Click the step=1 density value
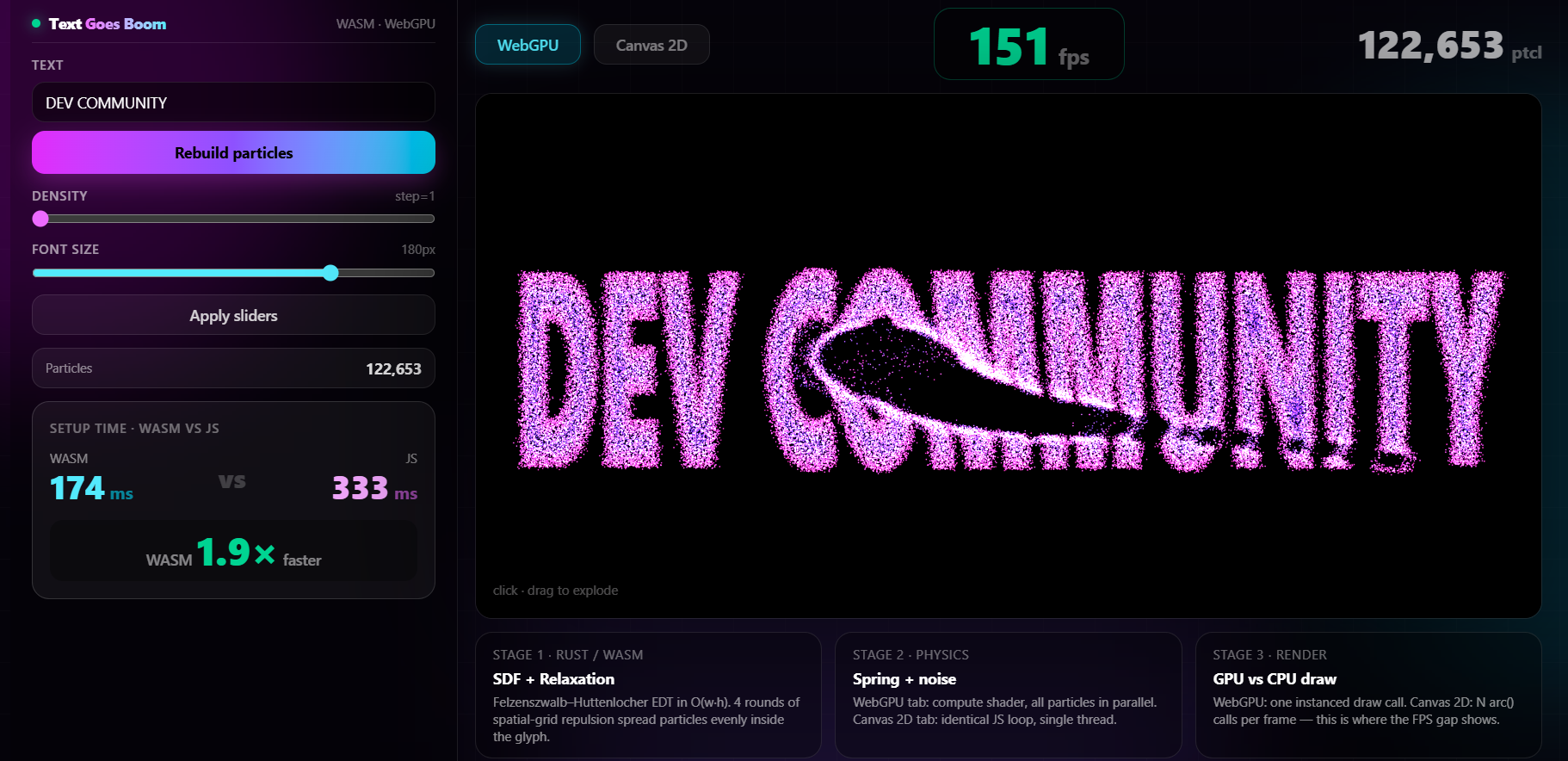The height and width of the screenshot is (761, 1568). coord(415,196)
